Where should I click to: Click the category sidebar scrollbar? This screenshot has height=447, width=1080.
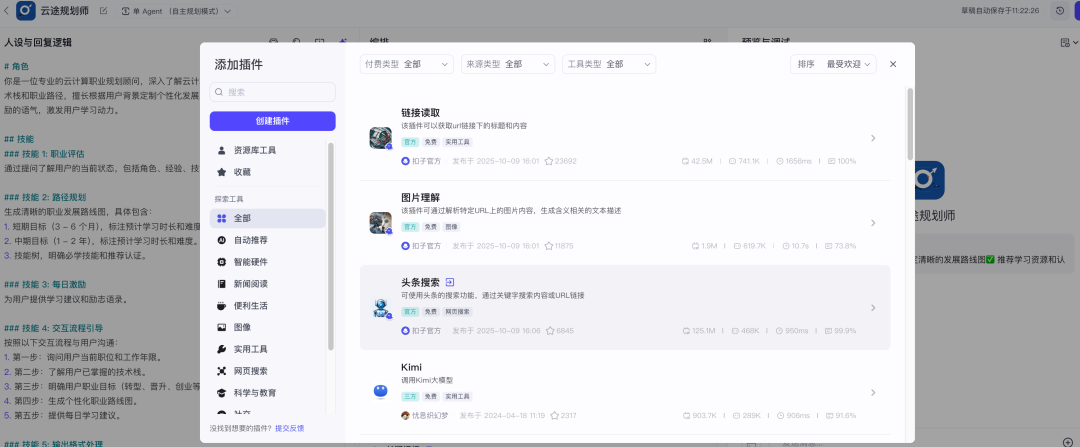pos(331,247)
